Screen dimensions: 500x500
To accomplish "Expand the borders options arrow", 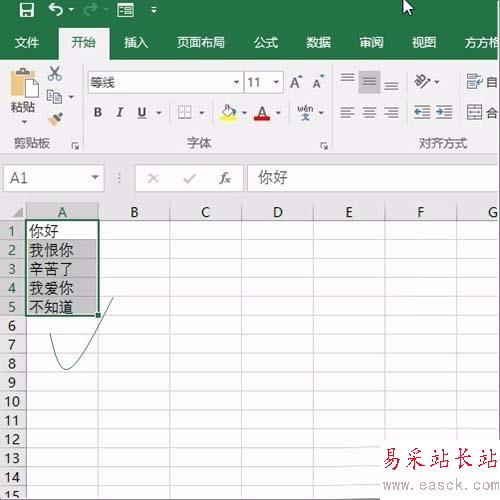I will pyautogui.click(x=201, y=113).
